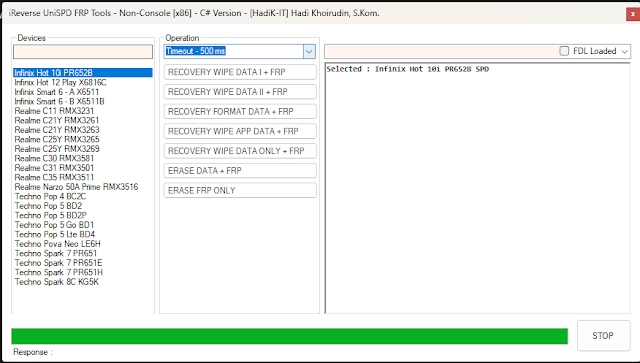
Task: Click RECOVERY WIPE DATA II + FRP
Action: 240,92
